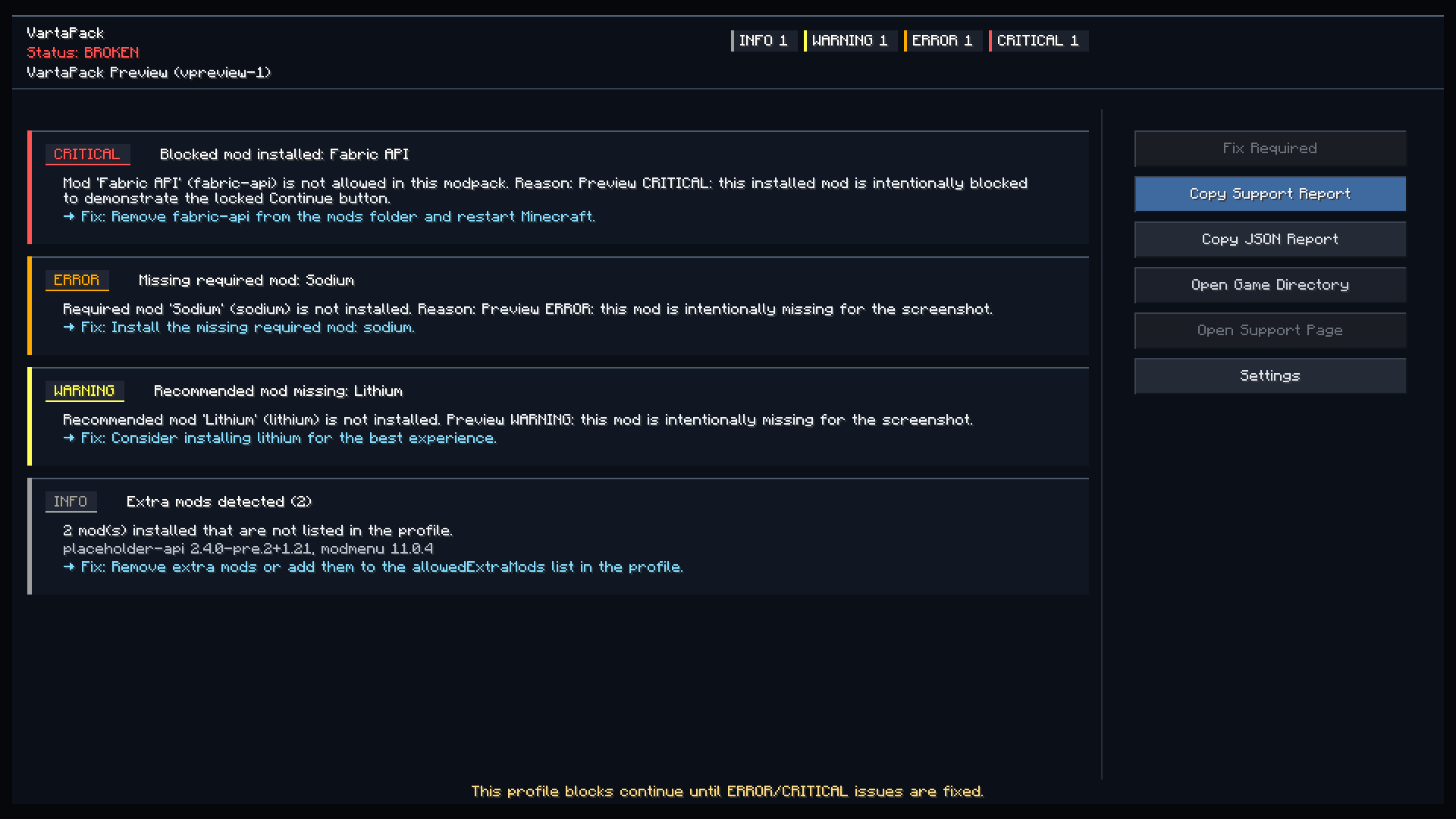The height and width of the screenshot is (819, 1456).
Task: Select the INFO 1 severity counter
Action: point(764,41)
